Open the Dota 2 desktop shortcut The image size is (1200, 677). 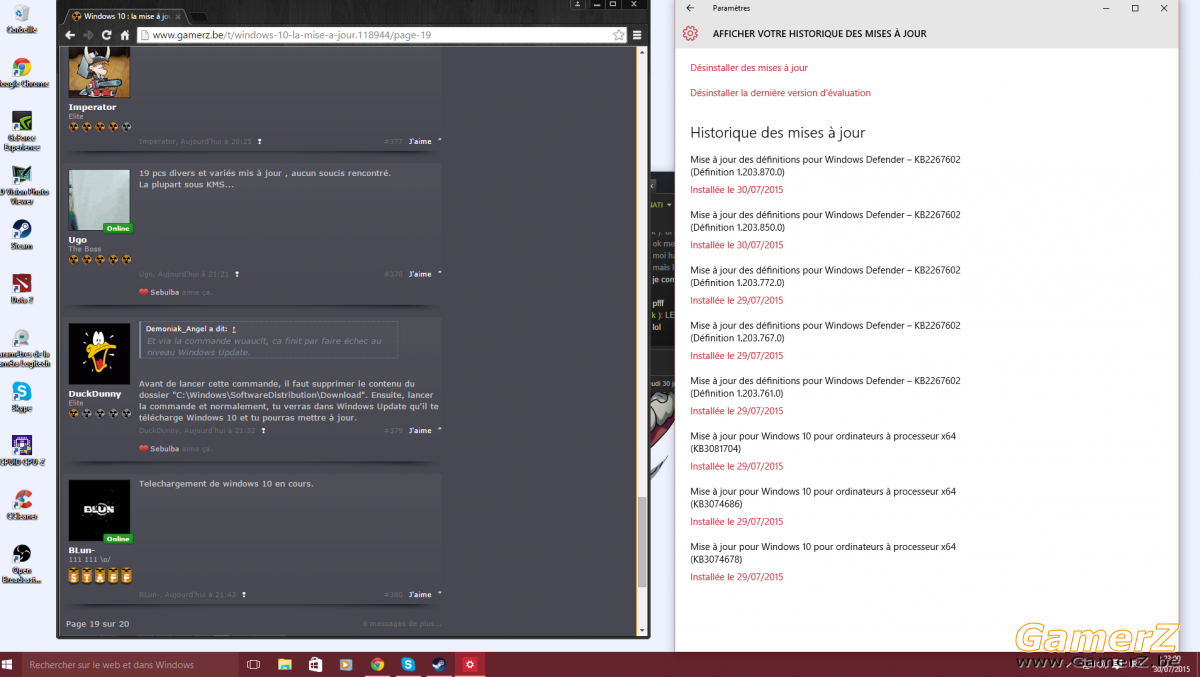[21, 289]
